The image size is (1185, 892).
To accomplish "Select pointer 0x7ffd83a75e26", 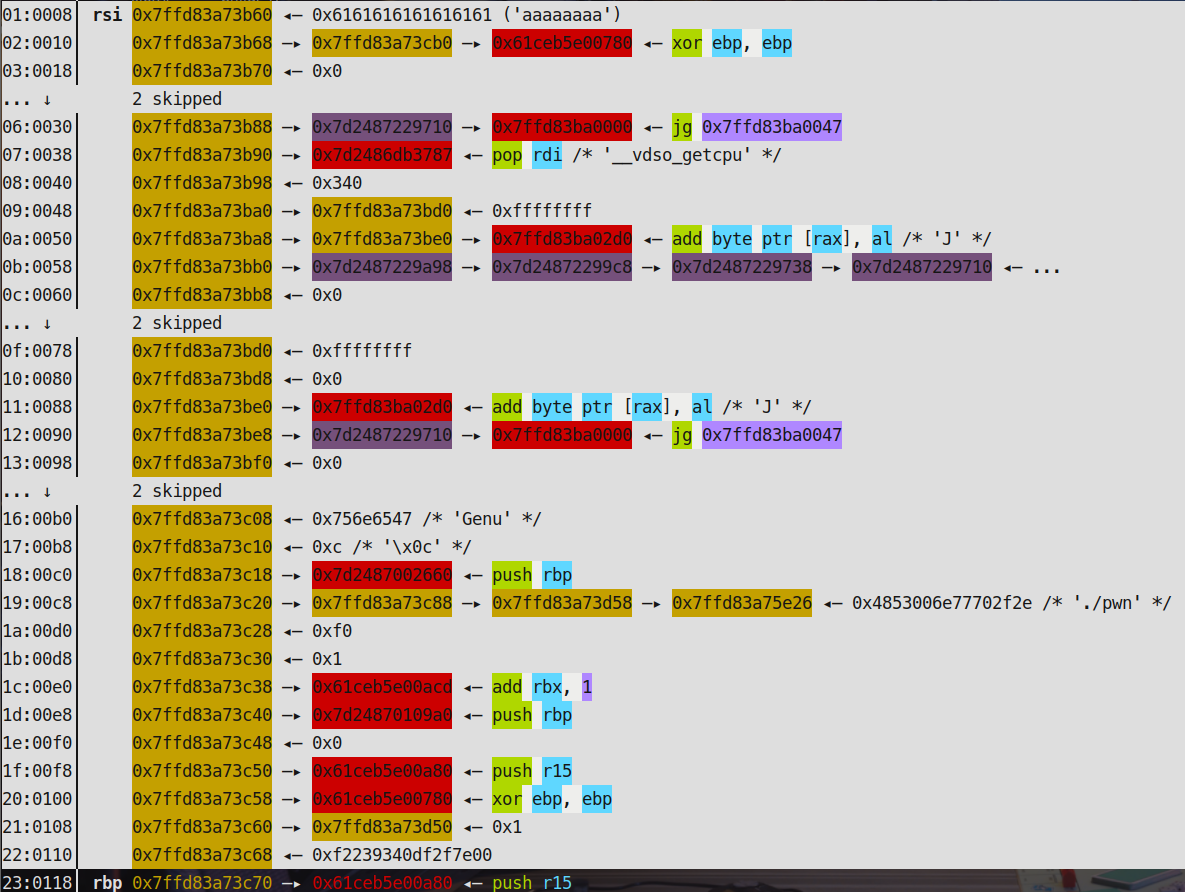I will coord(741,603).
